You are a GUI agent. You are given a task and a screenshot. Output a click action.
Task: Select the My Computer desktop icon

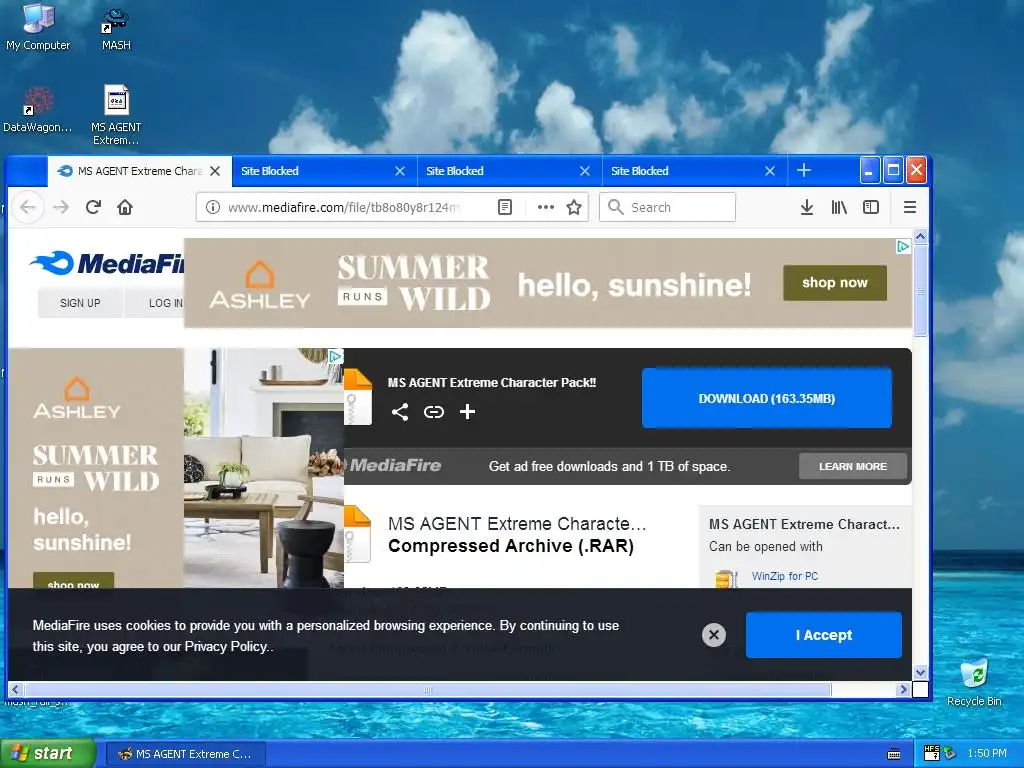click(38, 27)
